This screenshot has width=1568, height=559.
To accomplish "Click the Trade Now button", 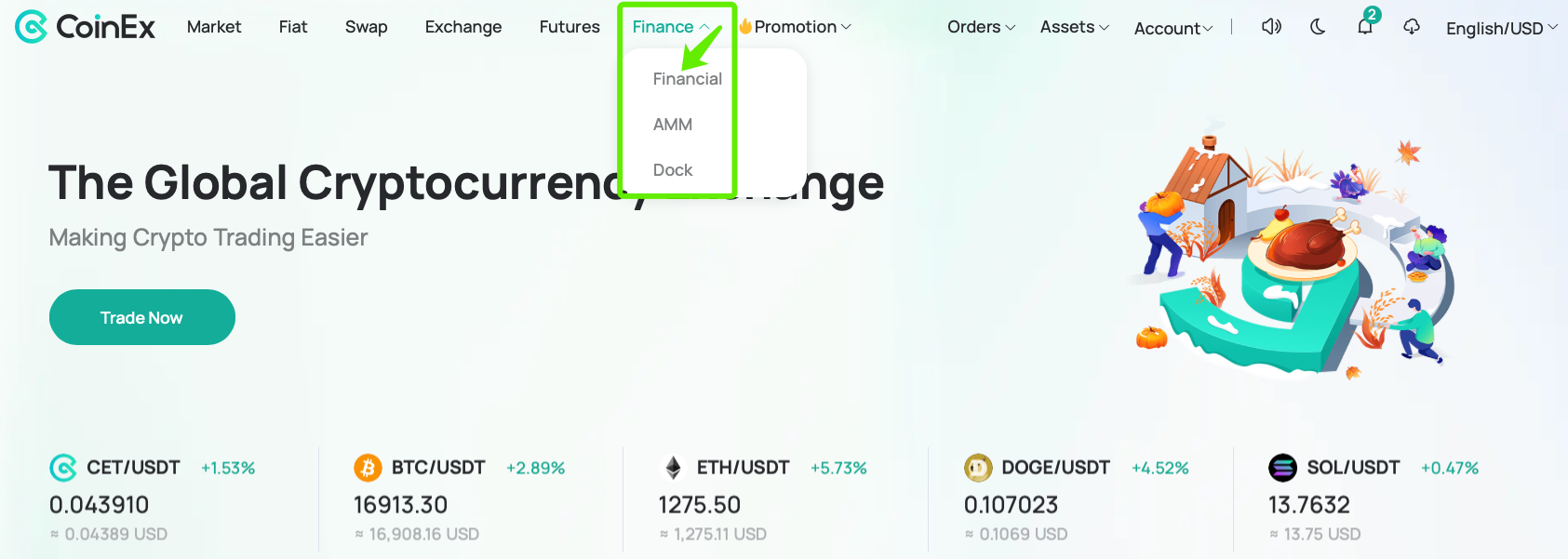I will pos(141,316).
